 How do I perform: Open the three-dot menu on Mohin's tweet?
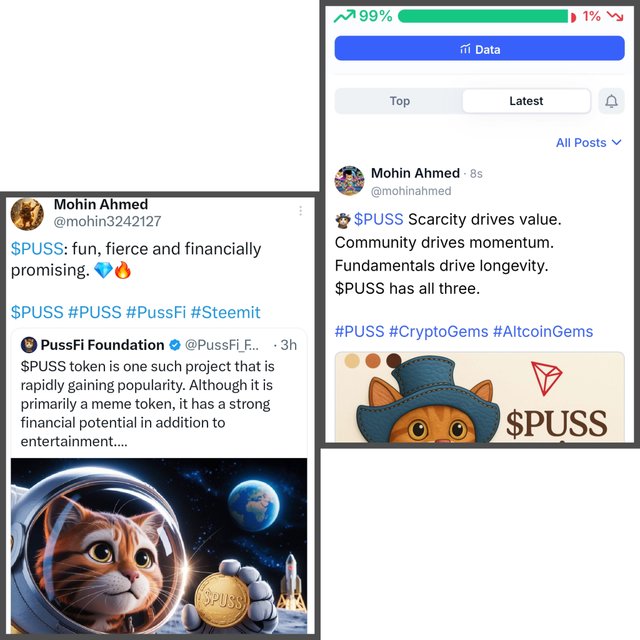point(300,211)
